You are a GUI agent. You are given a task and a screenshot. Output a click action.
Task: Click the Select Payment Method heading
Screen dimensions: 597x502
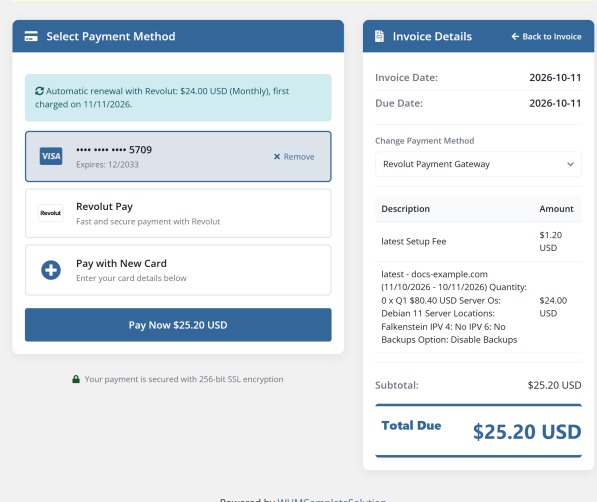pos(111,36)
